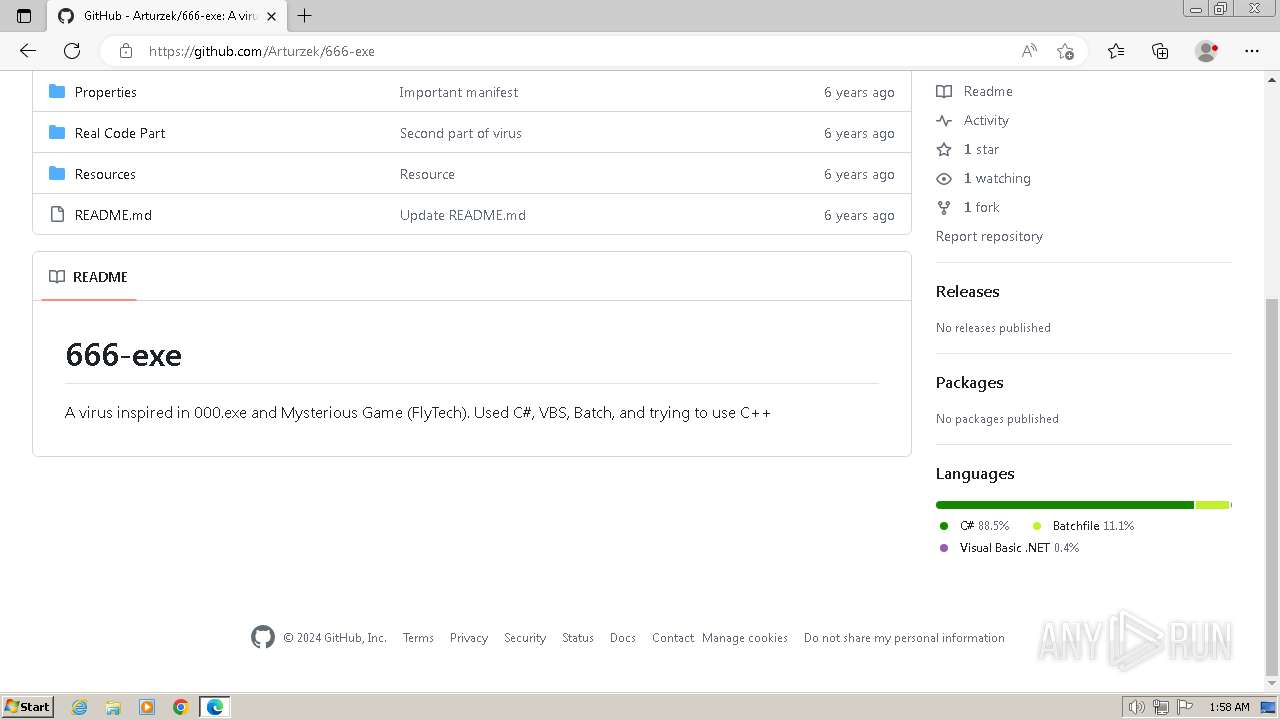View the 'Resource' commit message
This screenshot has width=1280, height=720.
pos(427,174)
